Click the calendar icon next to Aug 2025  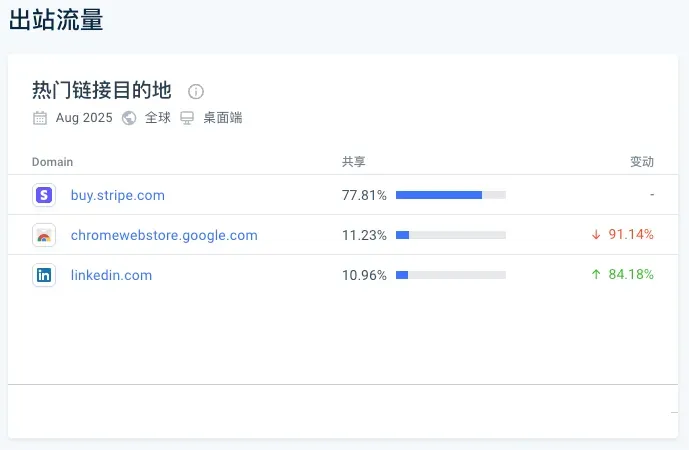click(40, 118)
